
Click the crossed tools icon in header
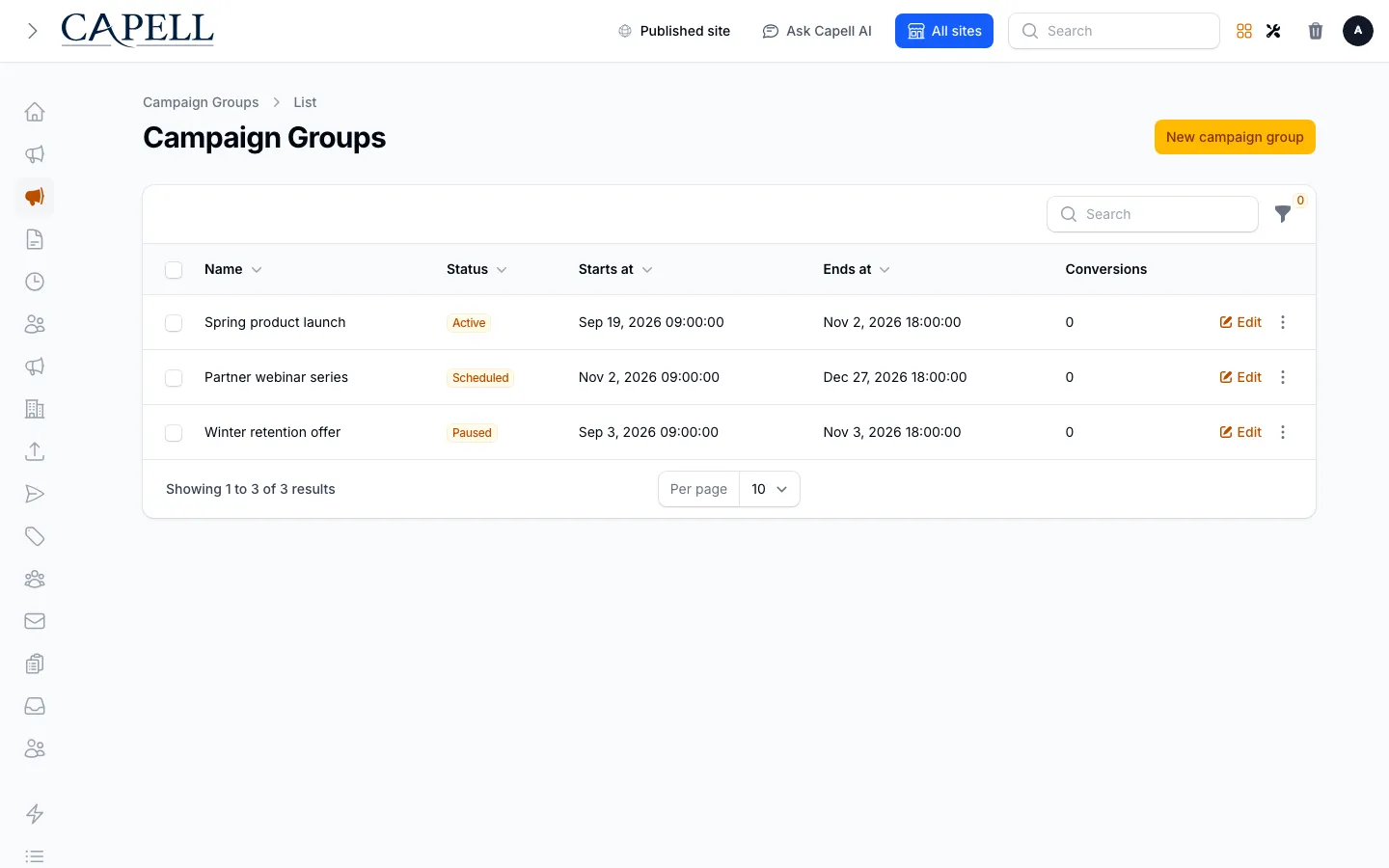[1273, 31]
